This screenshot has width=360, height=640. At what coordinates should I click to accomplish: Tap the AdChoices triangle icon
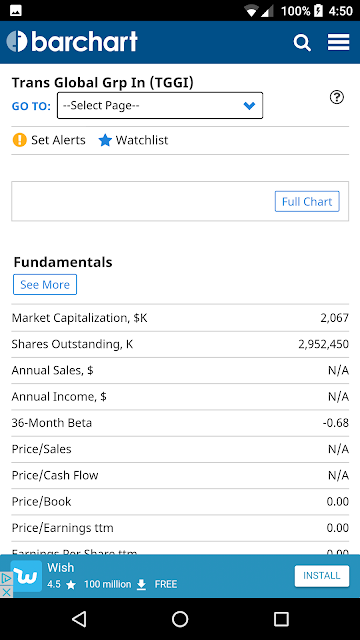pos(6,579)
